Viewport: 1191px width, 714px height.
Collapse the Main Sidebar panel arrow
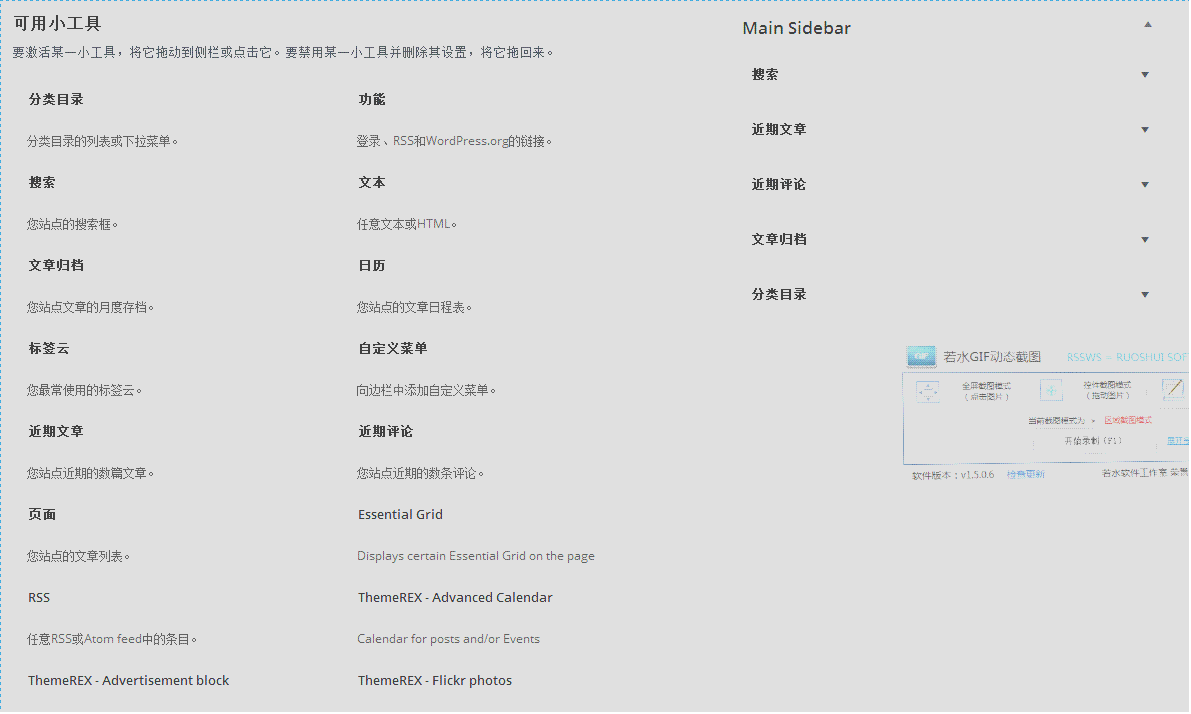click(1148, 25)
